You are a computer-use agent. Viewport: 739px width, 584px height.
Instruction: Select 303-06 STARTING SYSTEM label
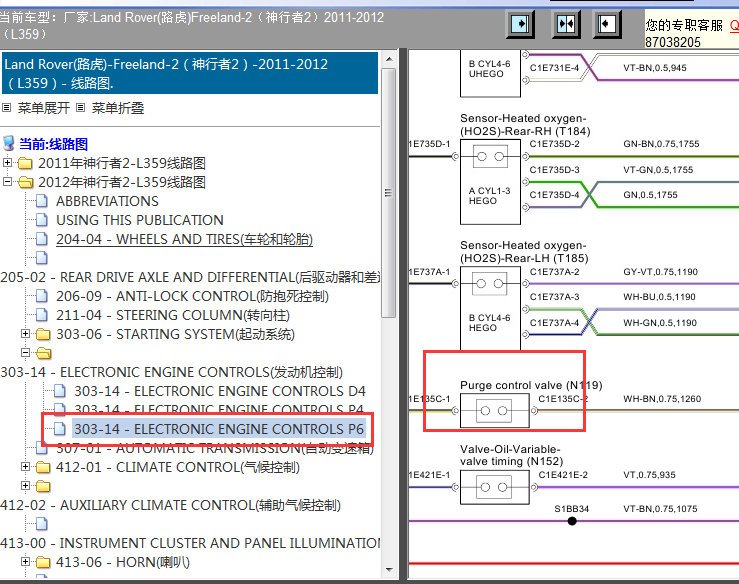175,334
